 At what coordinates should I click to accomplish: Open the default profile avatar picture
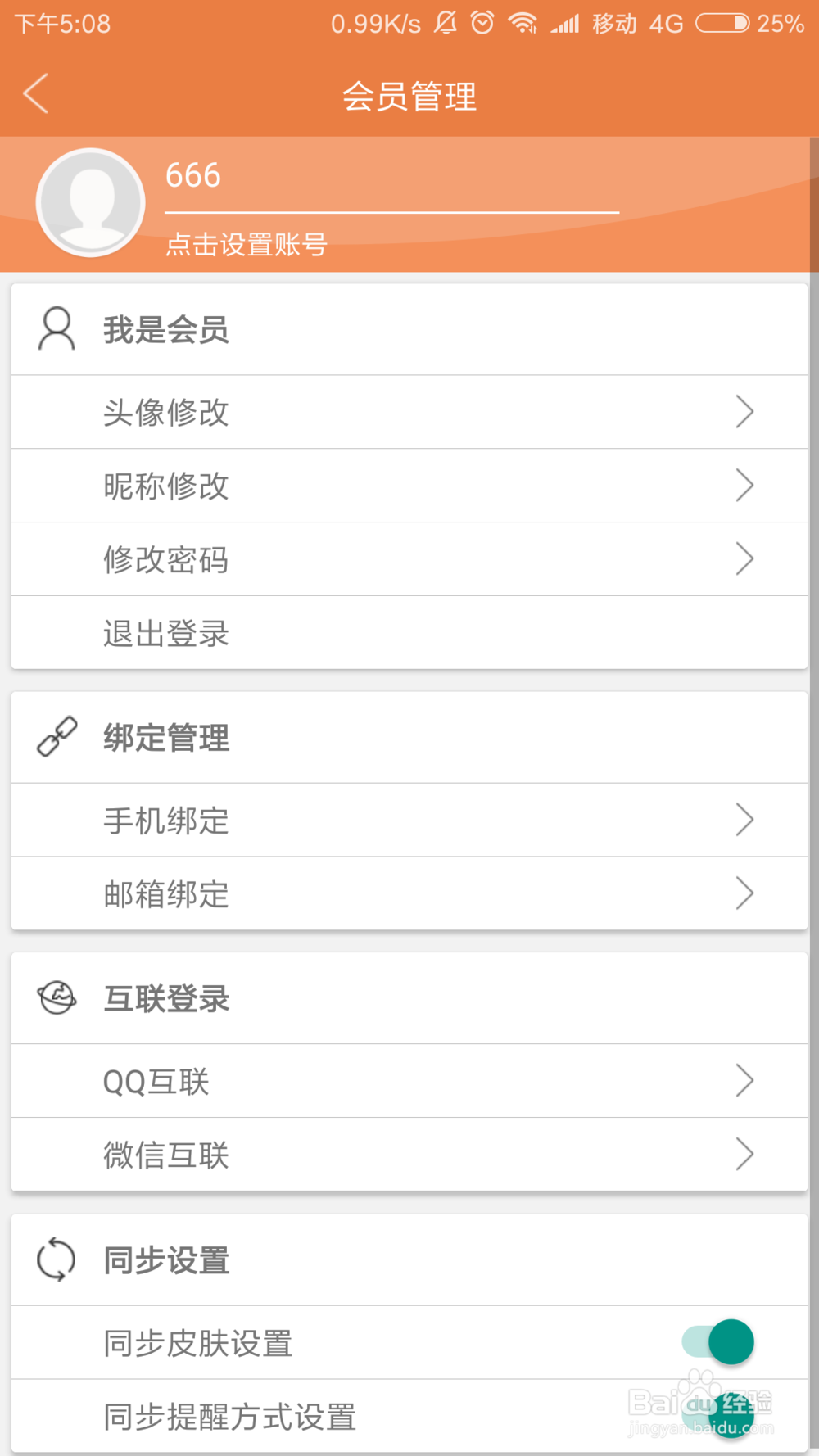tap(90, 202)
